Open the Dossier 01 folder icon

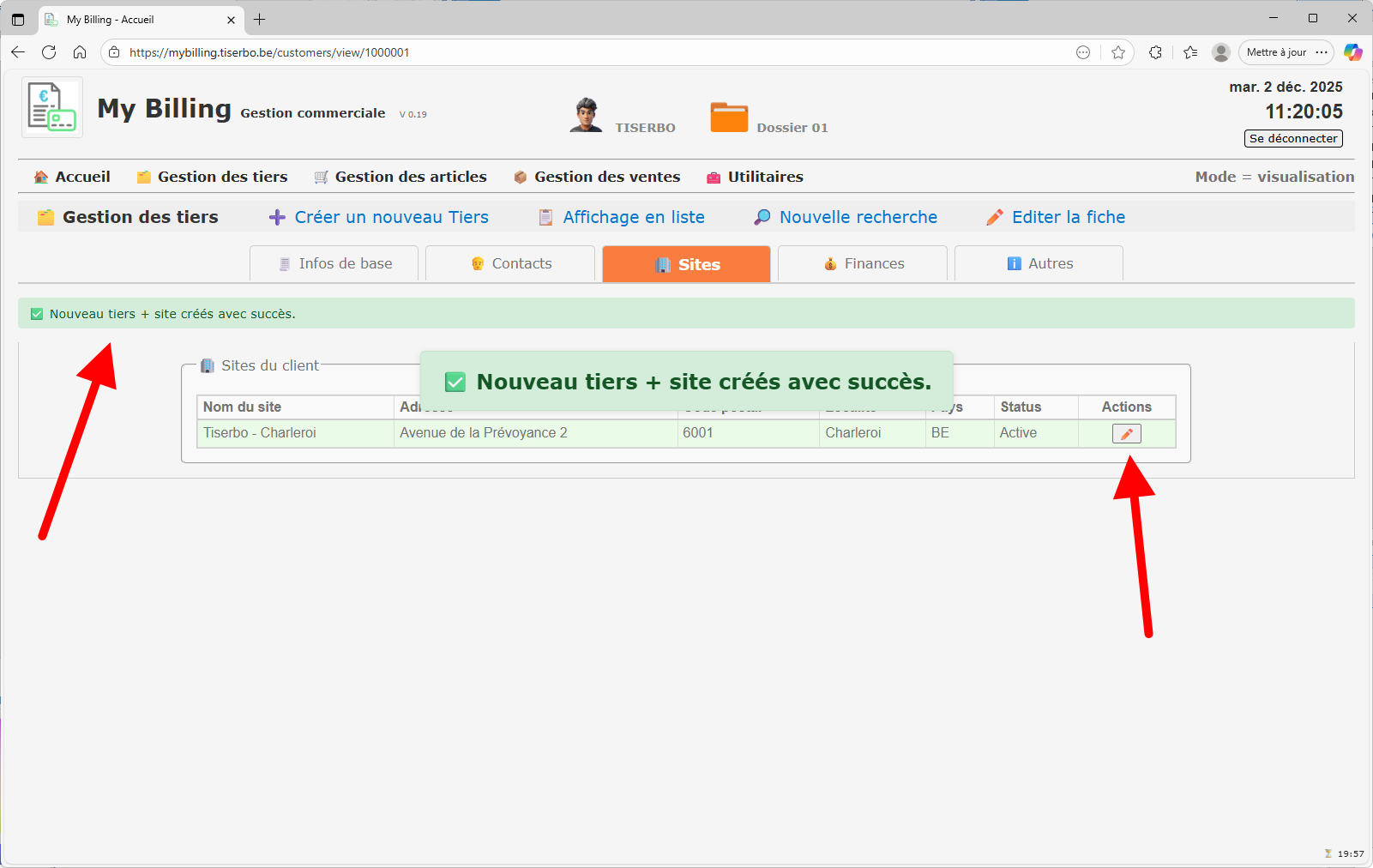pos(728,116)
